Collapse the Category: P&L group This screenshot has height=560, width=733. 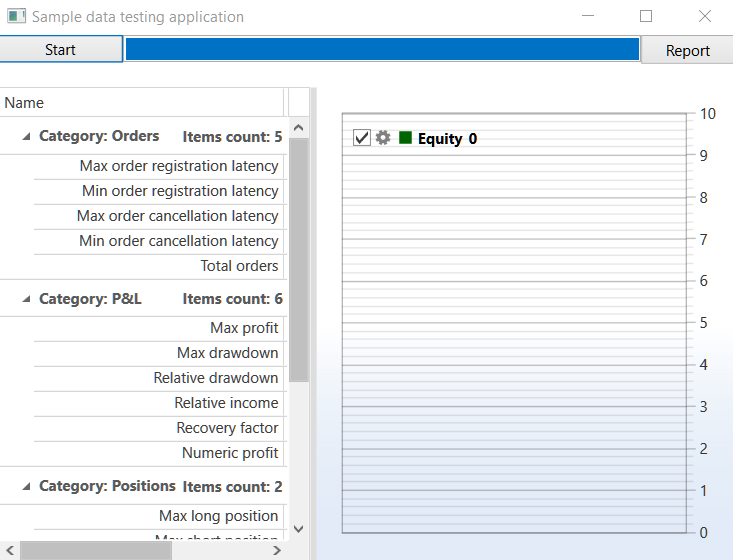26,299
